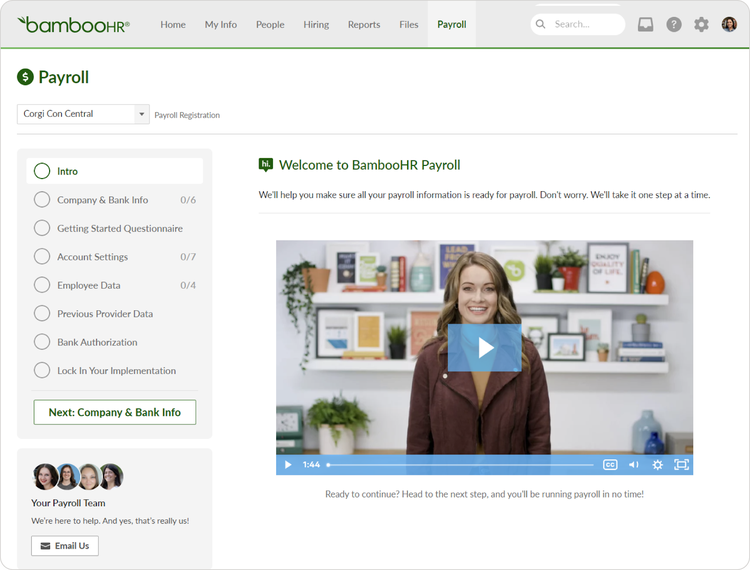Open the Reports tab
The width and height of the screenshot is (750, 570).
click(364, 24)
